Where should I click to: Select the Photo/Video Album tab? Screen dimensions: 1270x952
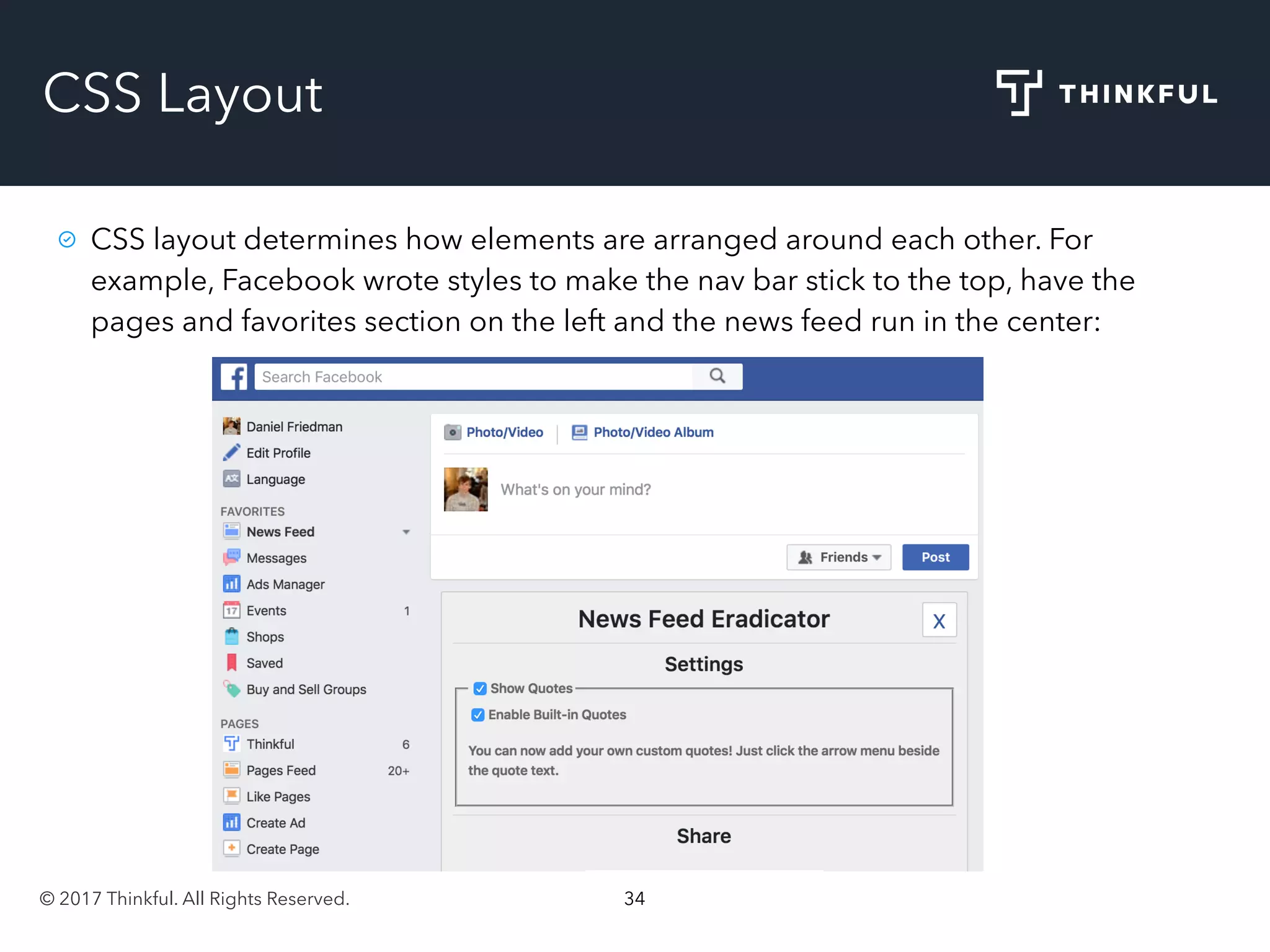642,433
